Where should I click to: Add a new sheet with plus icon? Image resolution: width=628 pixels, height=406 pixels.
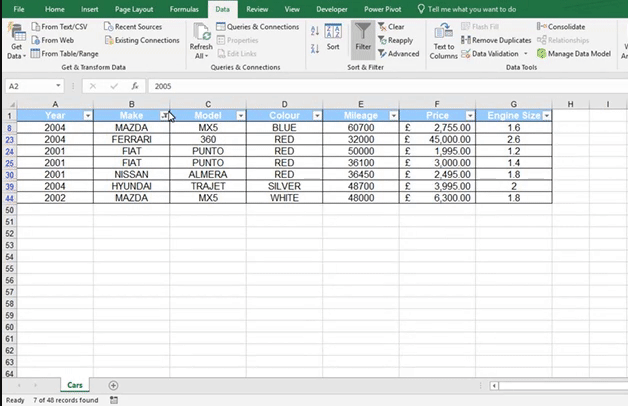tap(113, 385)
